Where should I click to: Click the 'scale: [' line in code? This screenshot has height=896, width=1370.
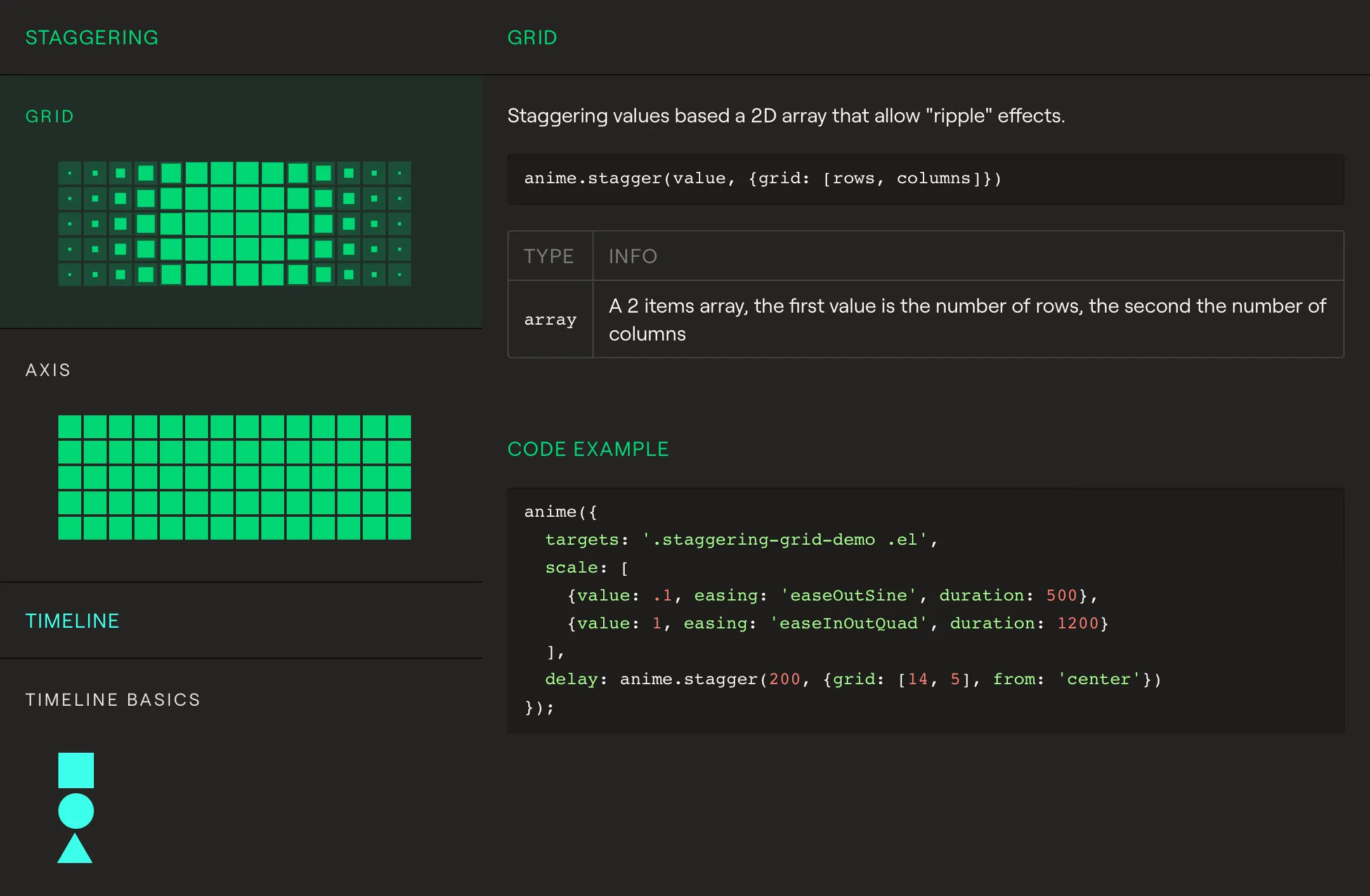[x=587, y=568]
